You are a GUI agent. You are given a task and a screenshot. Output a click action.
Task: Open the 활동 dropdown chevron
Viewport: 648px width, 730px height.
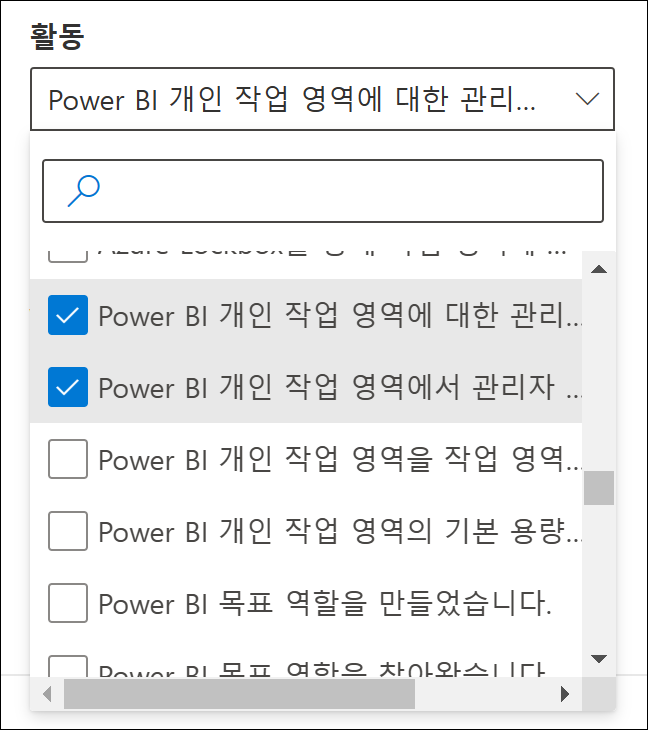click(x=587, y=99)
